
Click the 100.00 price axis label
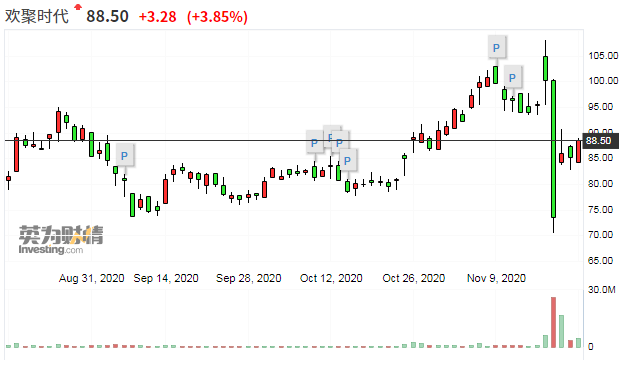pos(603,81)
